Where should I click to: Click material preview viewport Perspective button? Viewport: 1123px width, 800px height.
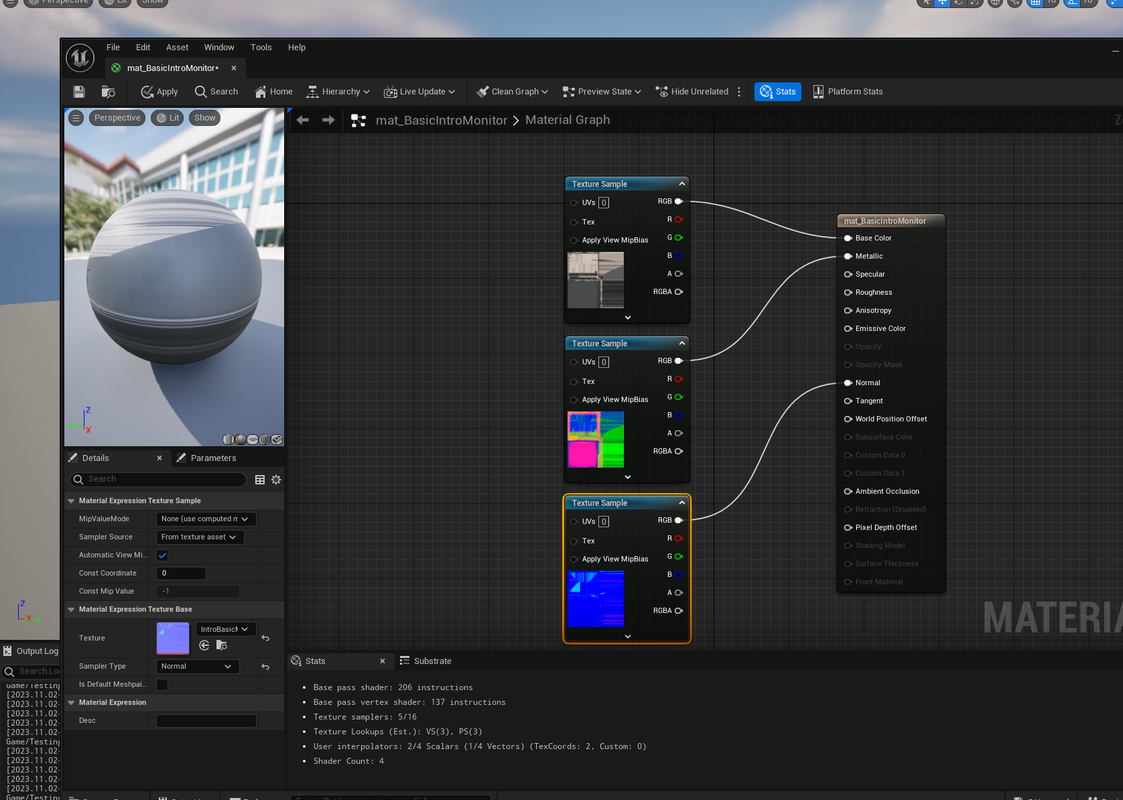coord(117,118)
